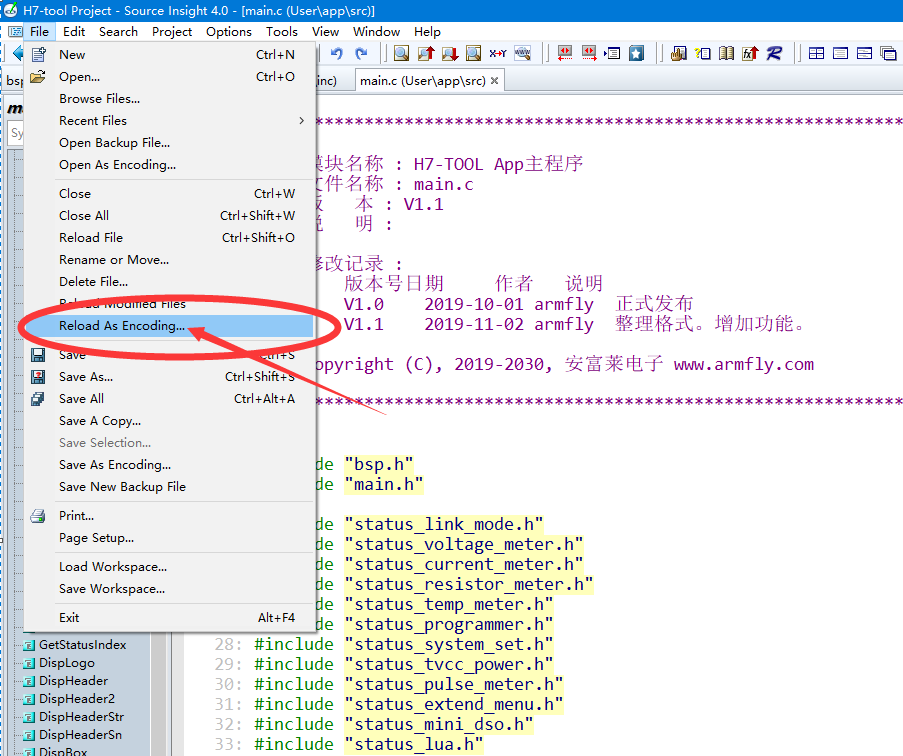
Task: Click the Undo toolbar icon
Action: click(337, 54)
